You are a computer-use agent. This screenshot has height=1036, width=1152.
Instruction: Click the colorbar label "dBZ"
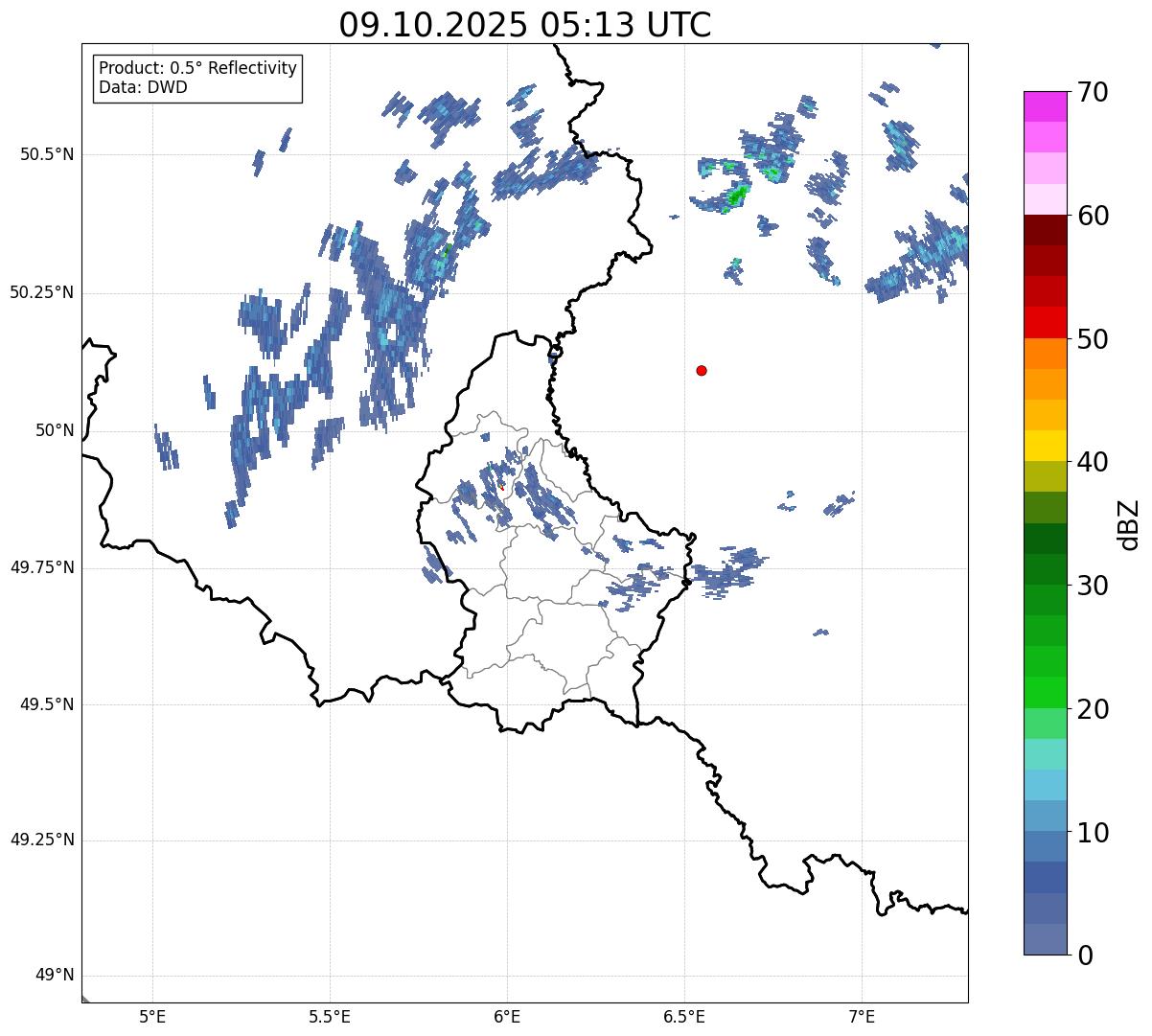[1129, 523]
